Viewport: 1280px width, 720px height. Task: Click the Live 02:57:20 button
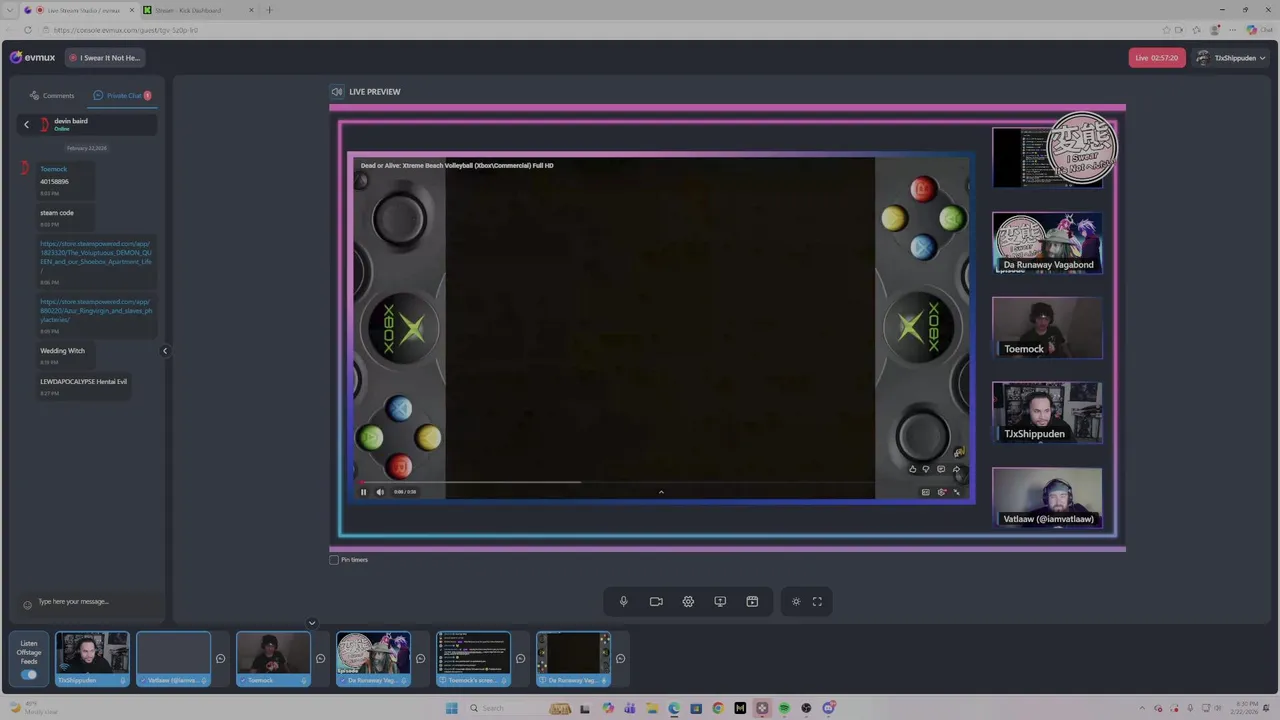click(x=1157, y=58)
